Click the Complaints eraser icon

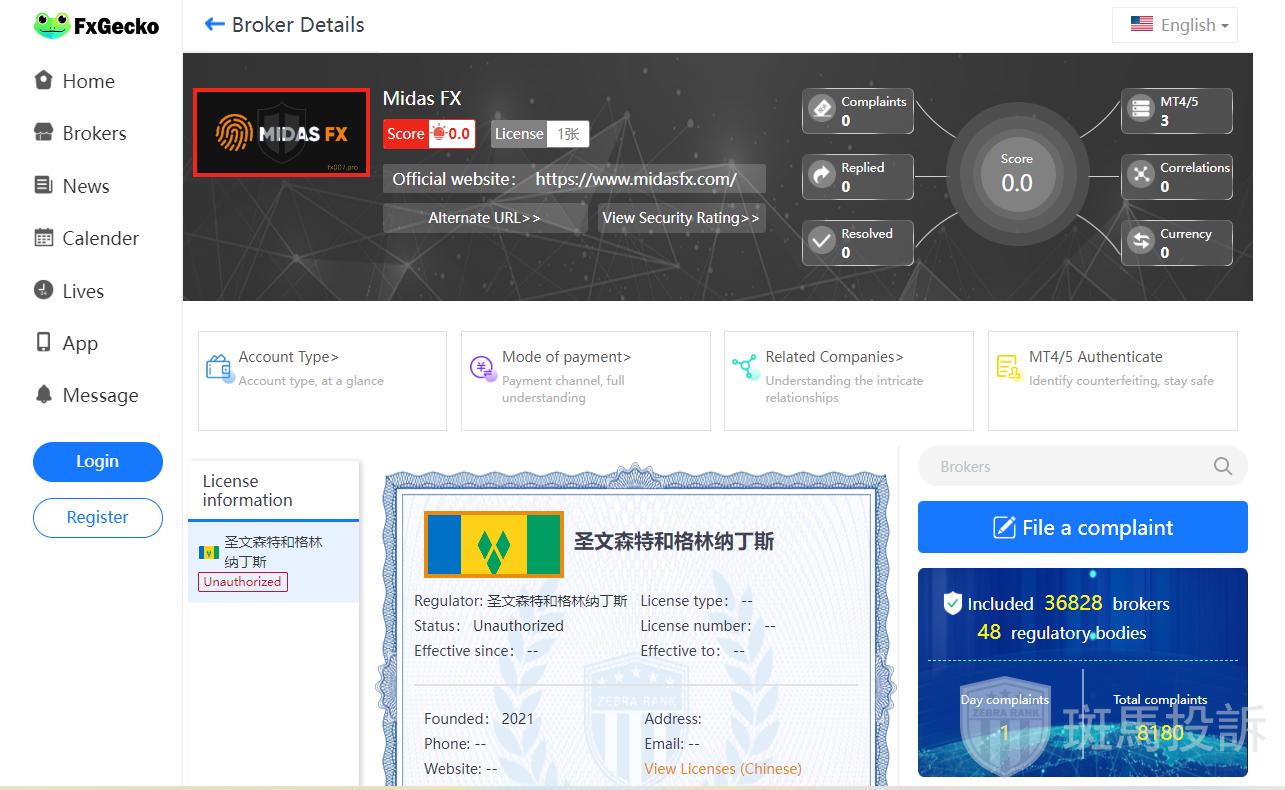tap(822, 108)
